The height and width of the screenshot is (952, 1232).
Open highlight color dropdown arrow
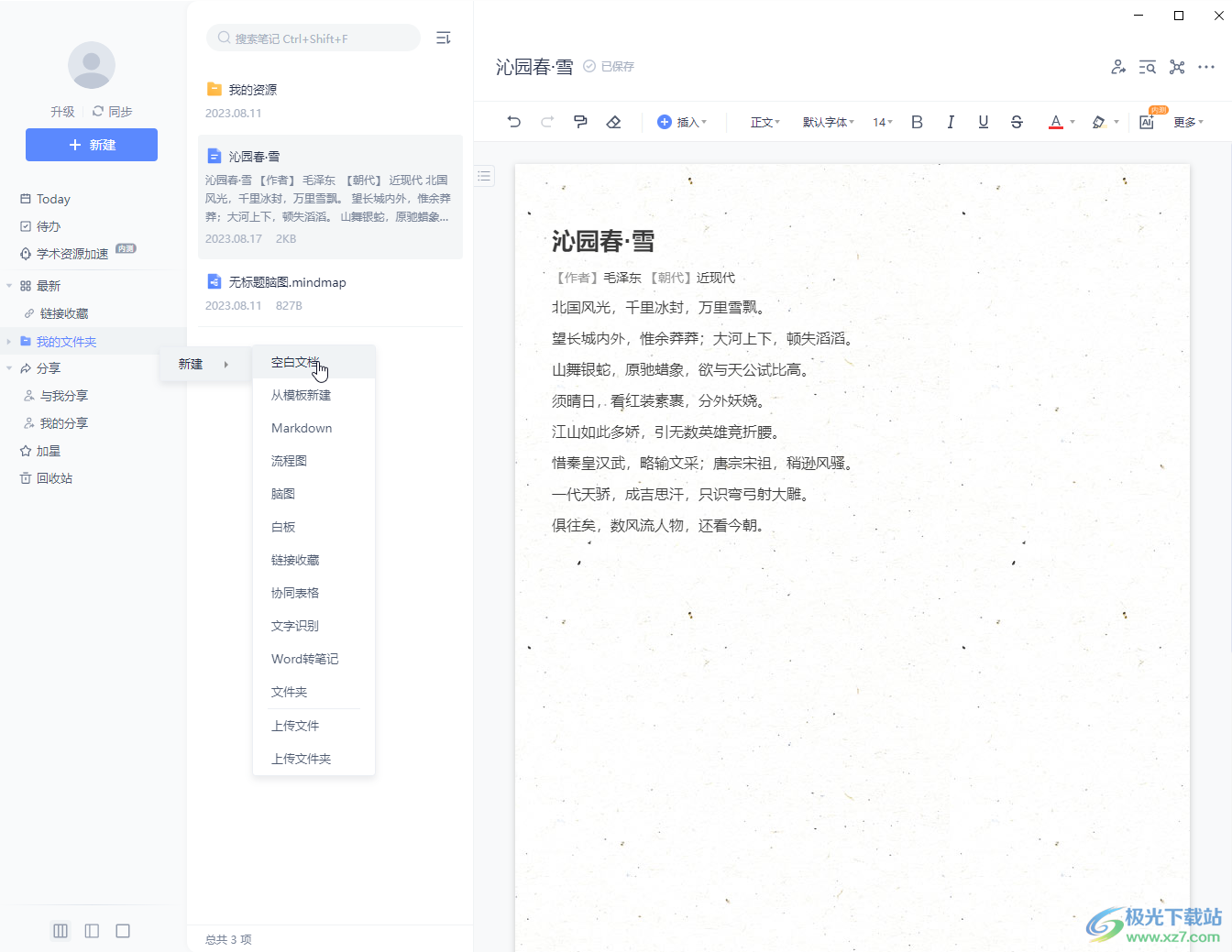[x=1116, y=122]
